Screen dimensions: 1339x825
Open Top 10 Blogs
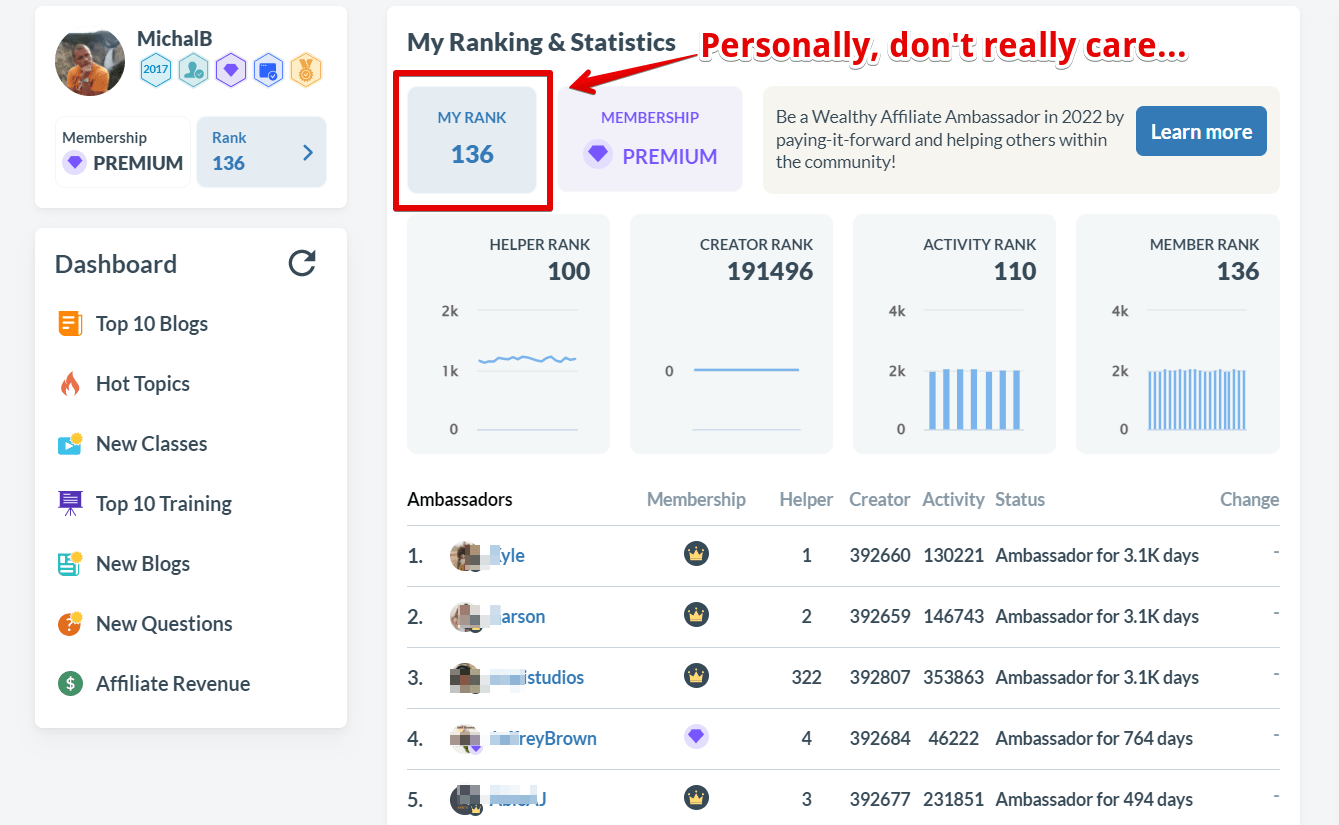(x=152, y=324)
